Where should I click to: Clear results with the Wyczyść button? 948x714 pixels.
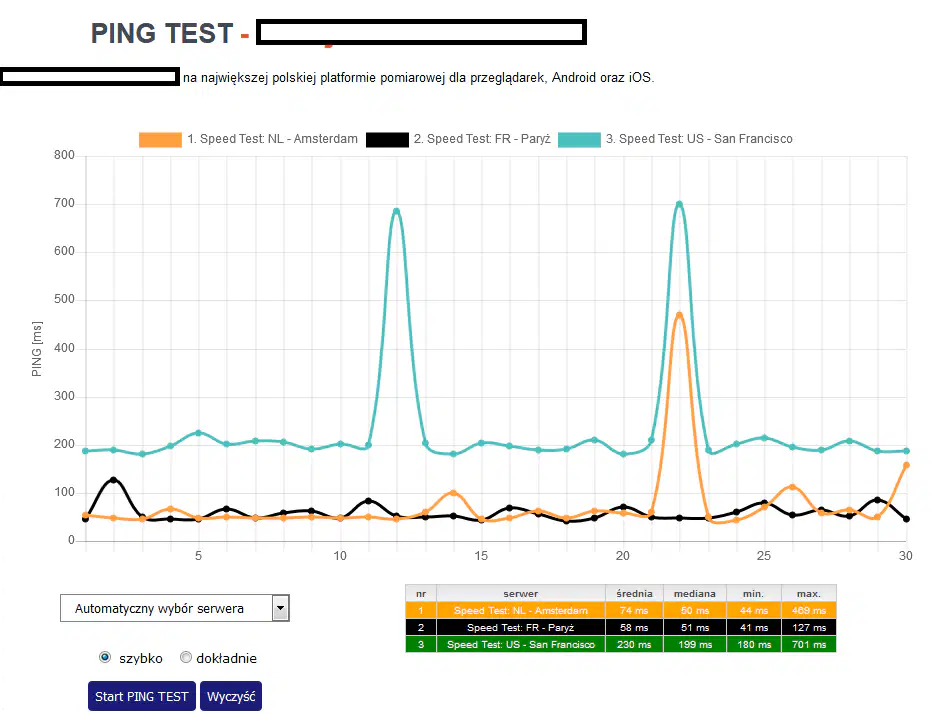click(x=231, y=696)
